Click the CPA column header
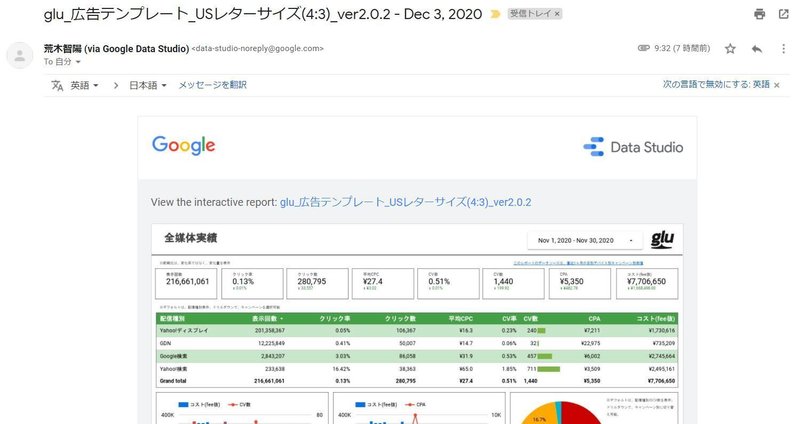This screenshot has width=800, height=424. (594, 318)
